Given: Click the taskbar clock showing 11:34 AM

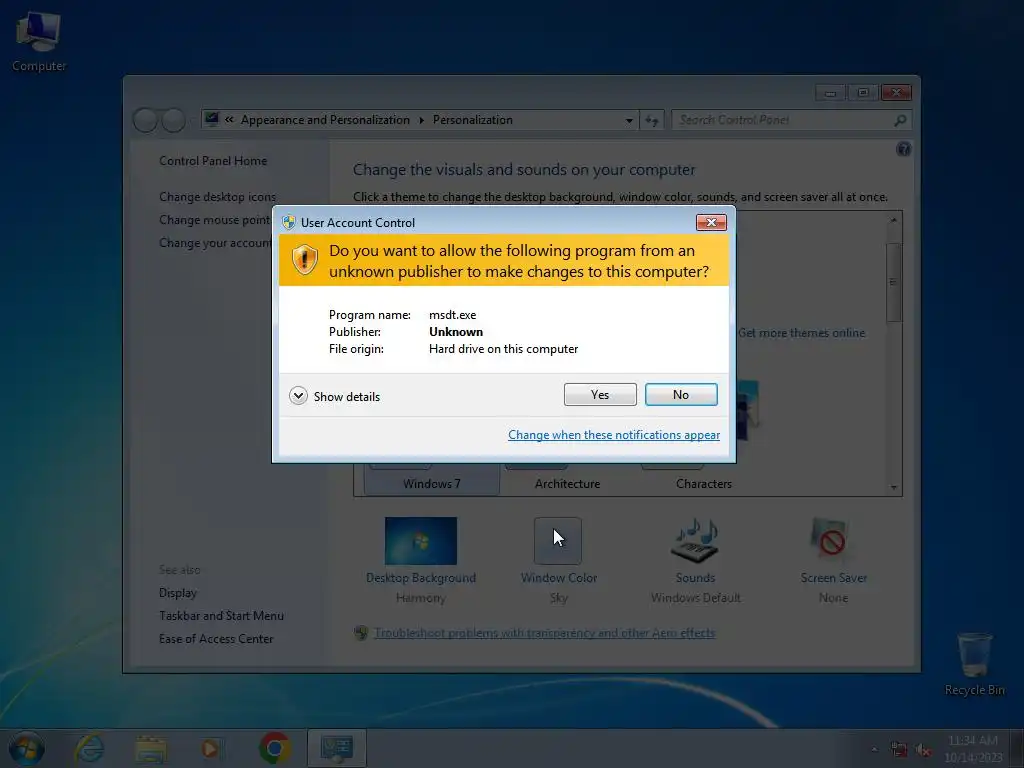Looking at the screenshot, I should pyautogui.click(x=972, y=749).
